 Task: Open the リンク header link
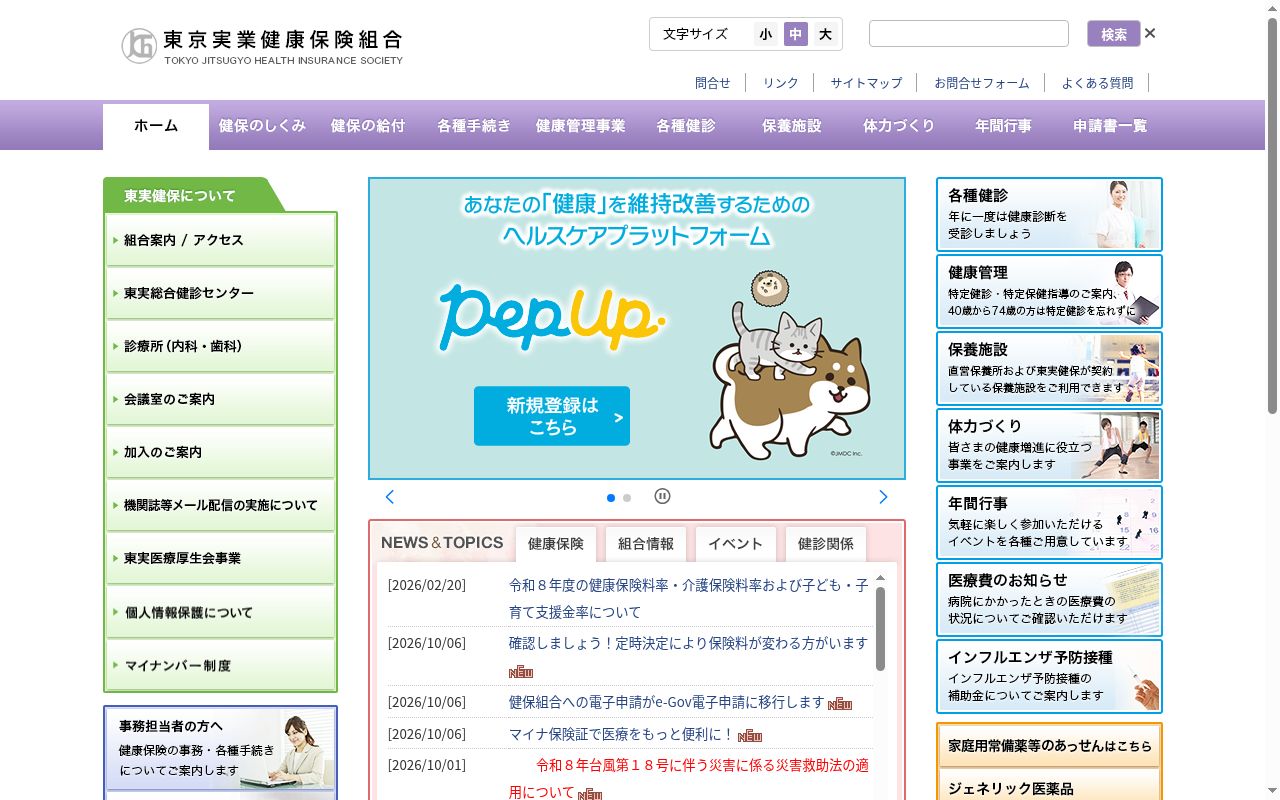(x=781, y=83)
